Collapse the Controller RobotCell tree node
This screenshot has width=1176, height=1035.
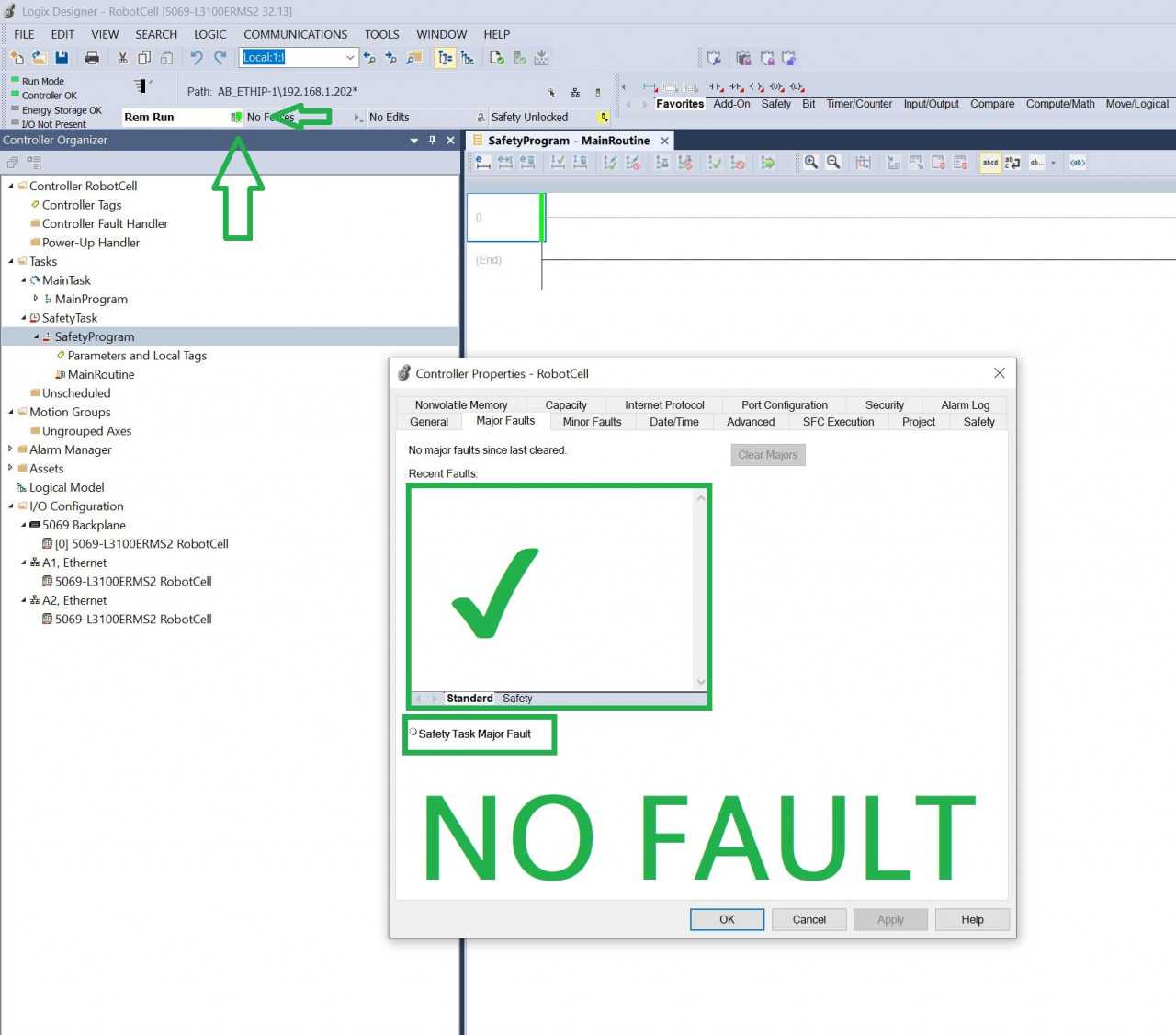[11, 186]
